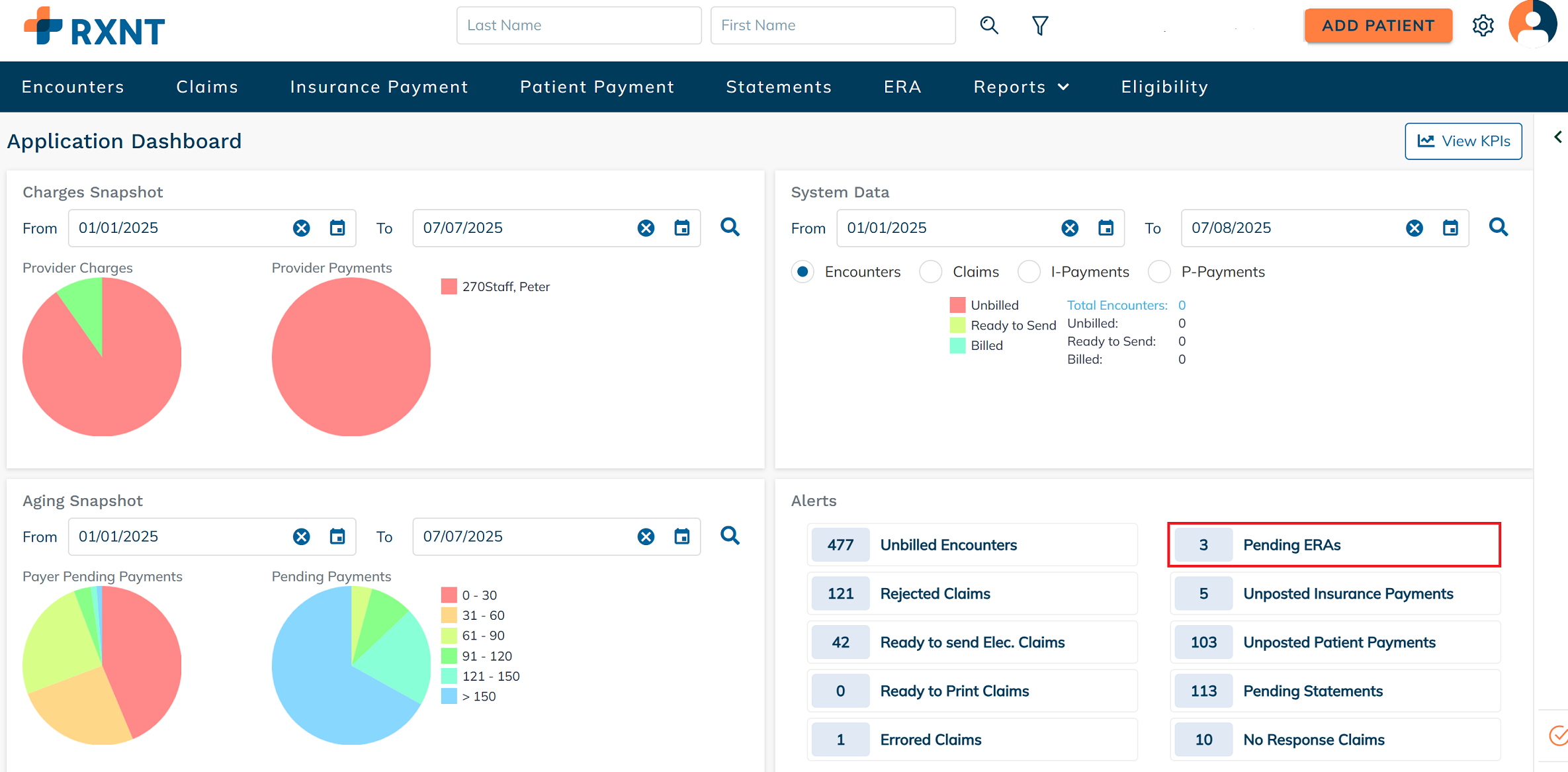Image resolution: width=1568 pixels, height=772 pixels.
Task: Select the I-Payments radio option
Action: (x=1029, y=272)
